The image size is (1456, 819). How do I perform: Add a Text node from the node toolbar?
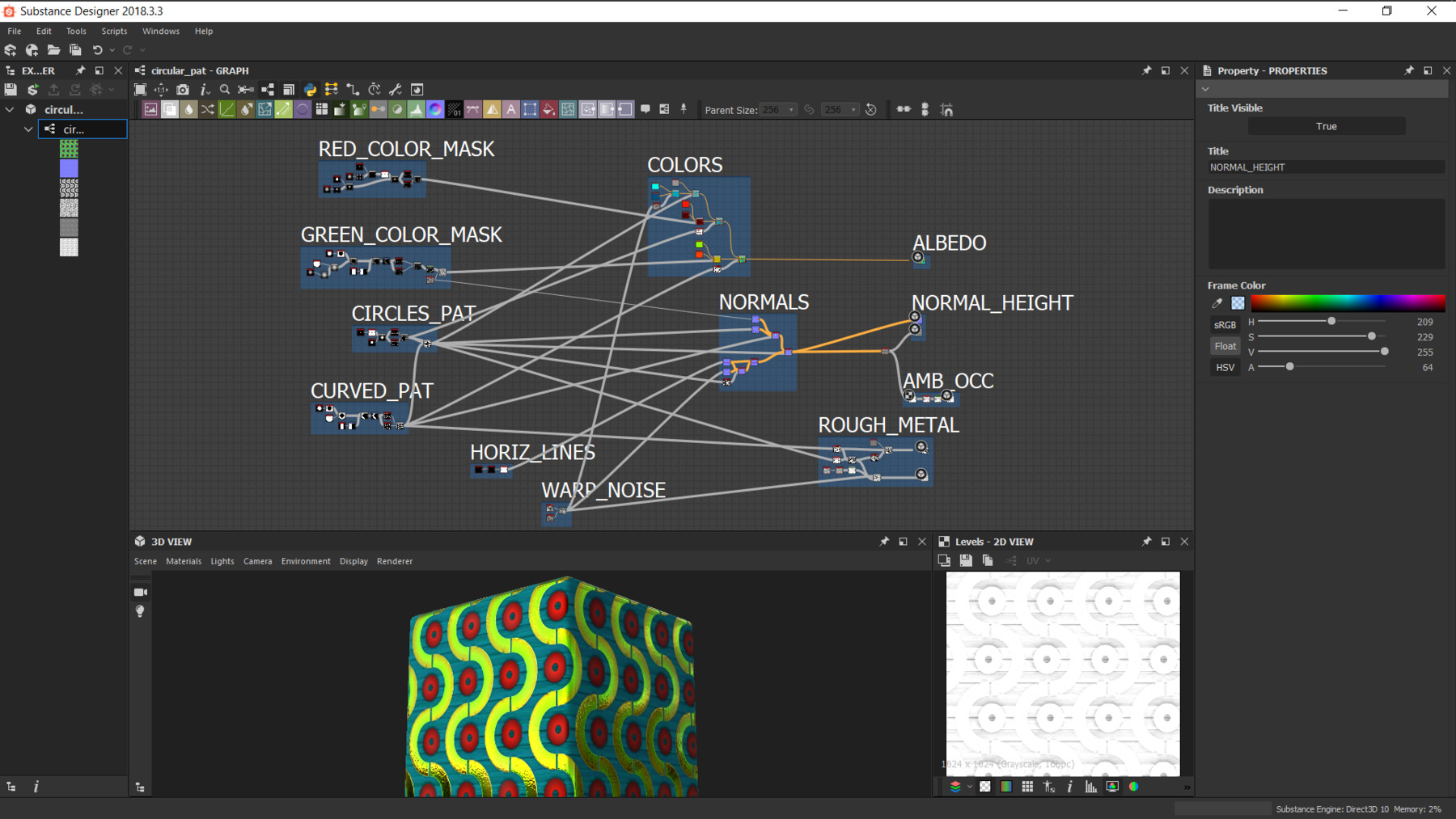(511, 109)
